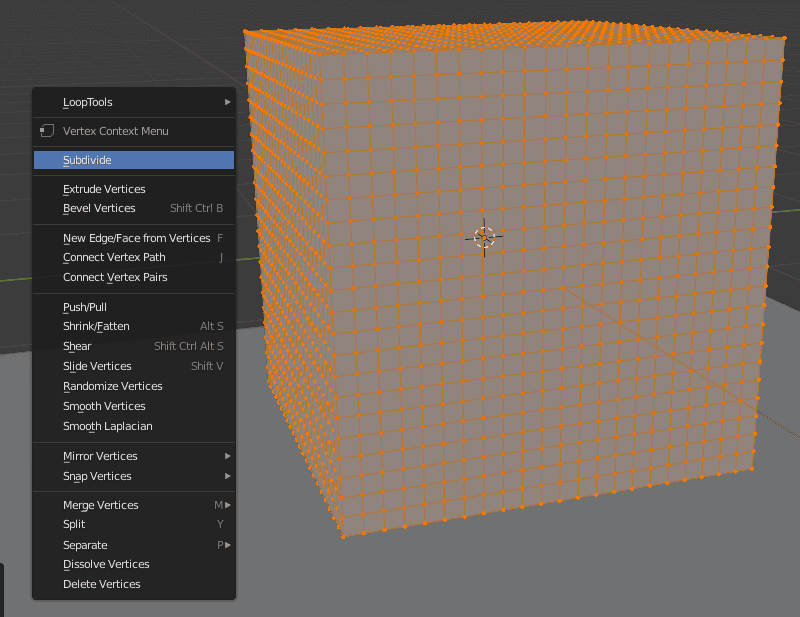Click the Vertex Context Menu icon

coord(46,131)
